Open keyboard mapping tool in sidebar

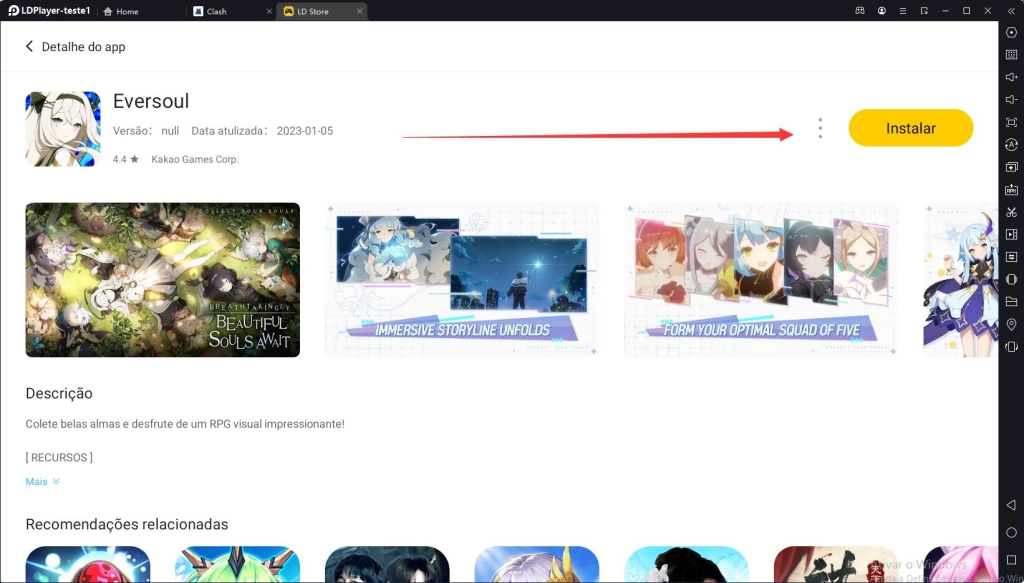pyautogui.click(x=1011, y=55)
